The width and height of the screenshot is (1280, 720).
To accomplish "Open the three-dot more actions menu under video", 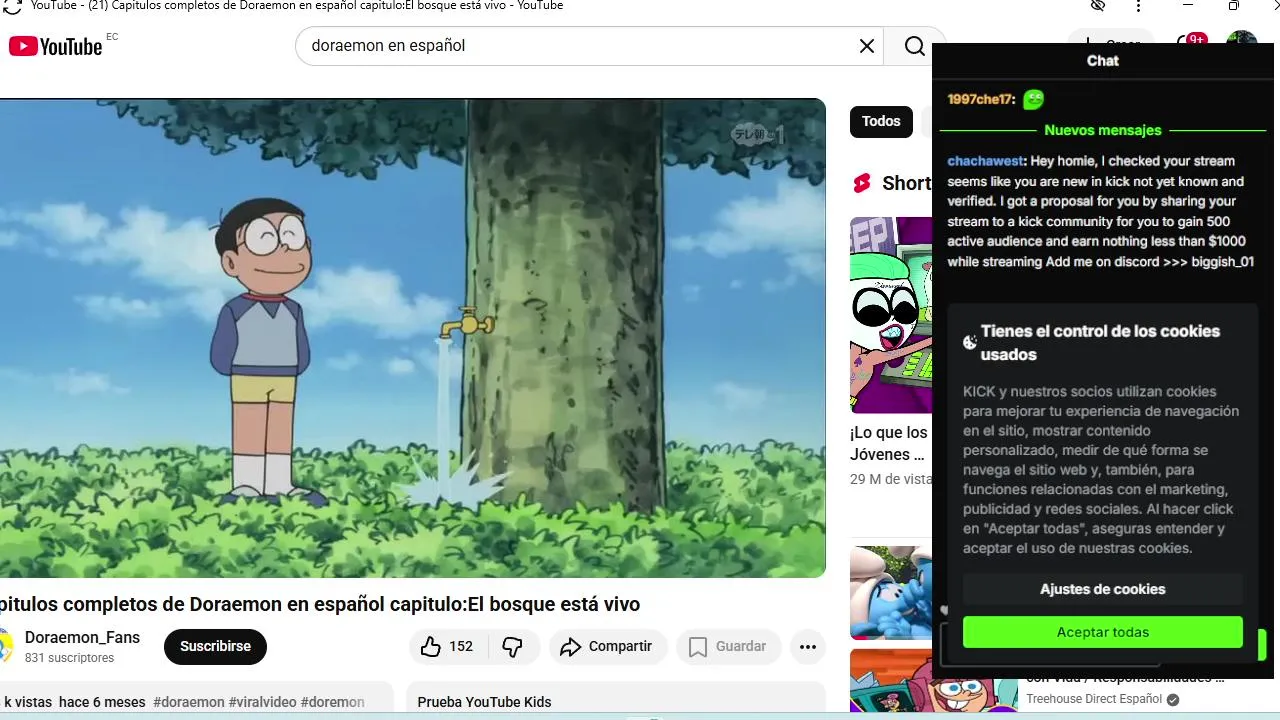I will pyautogui.click(x=808, y=647).
